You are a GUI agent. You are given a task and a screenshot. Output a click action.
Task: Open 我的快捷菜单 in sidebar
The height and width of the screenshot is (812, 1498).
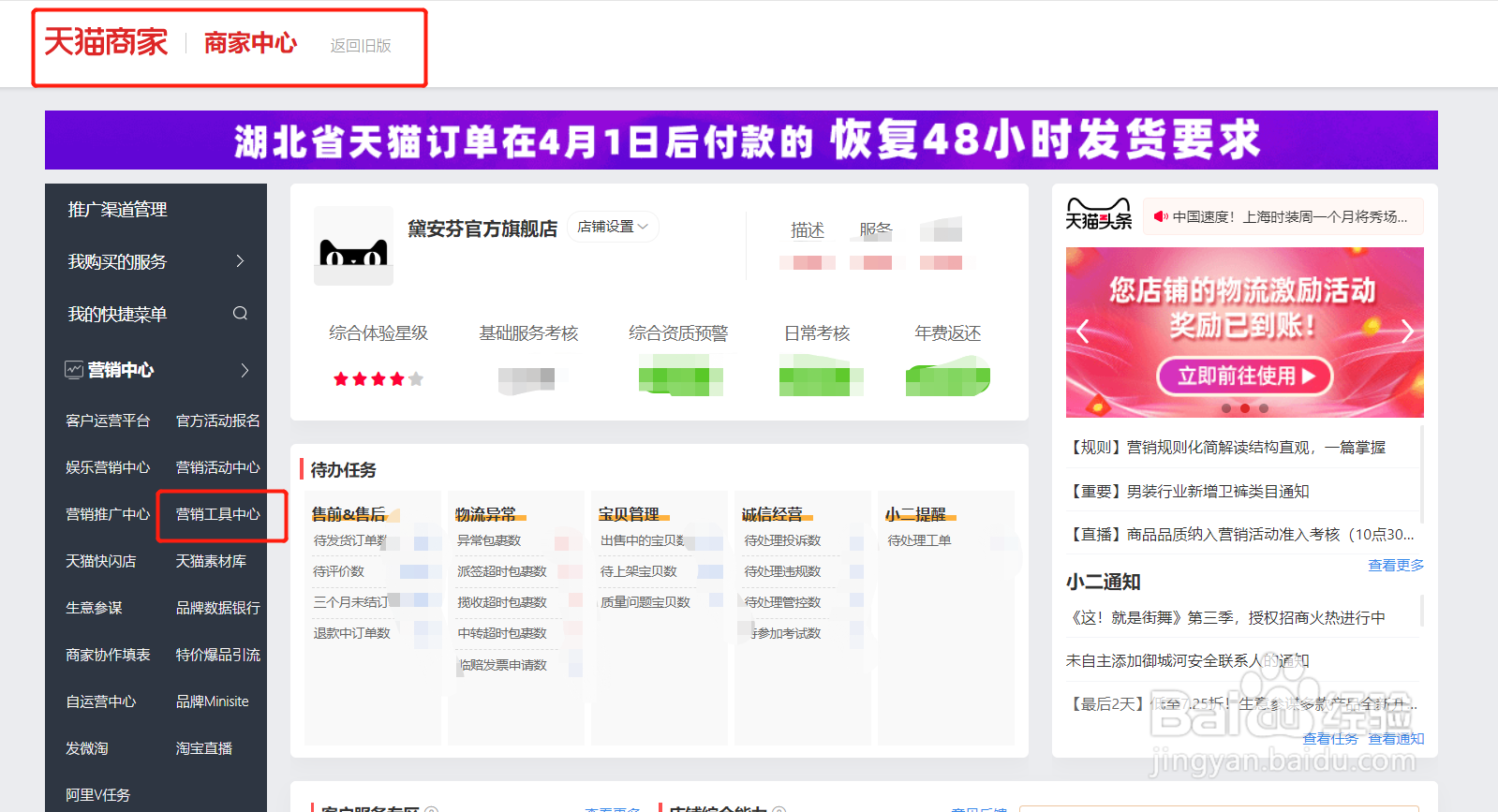coord(117,314)
